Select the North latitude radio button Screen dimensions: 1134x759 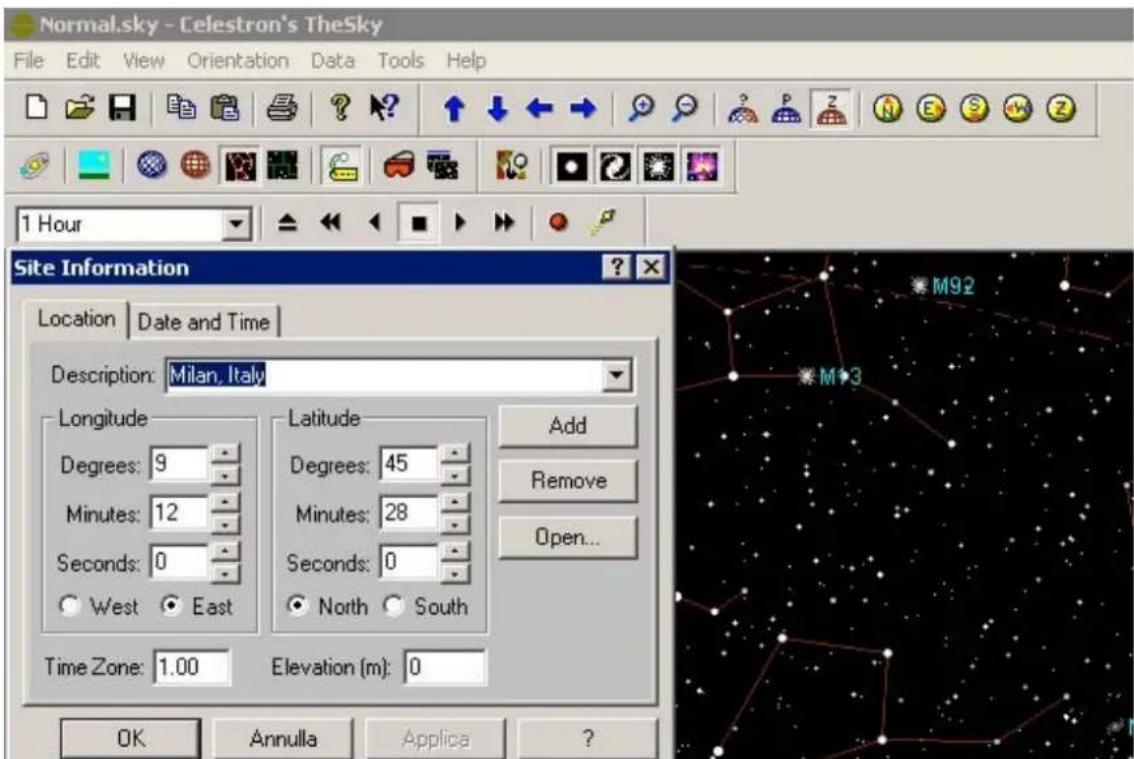click(297, 605)
